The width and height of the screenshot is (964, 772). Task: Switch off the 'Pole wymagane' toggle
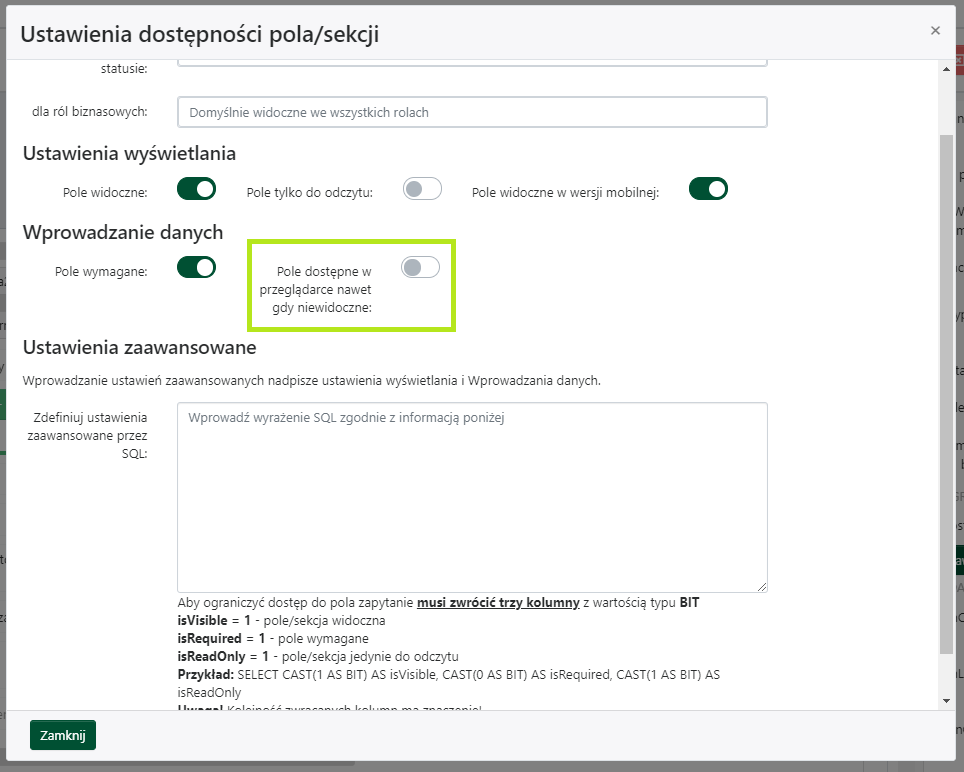[x=196, y=268]
